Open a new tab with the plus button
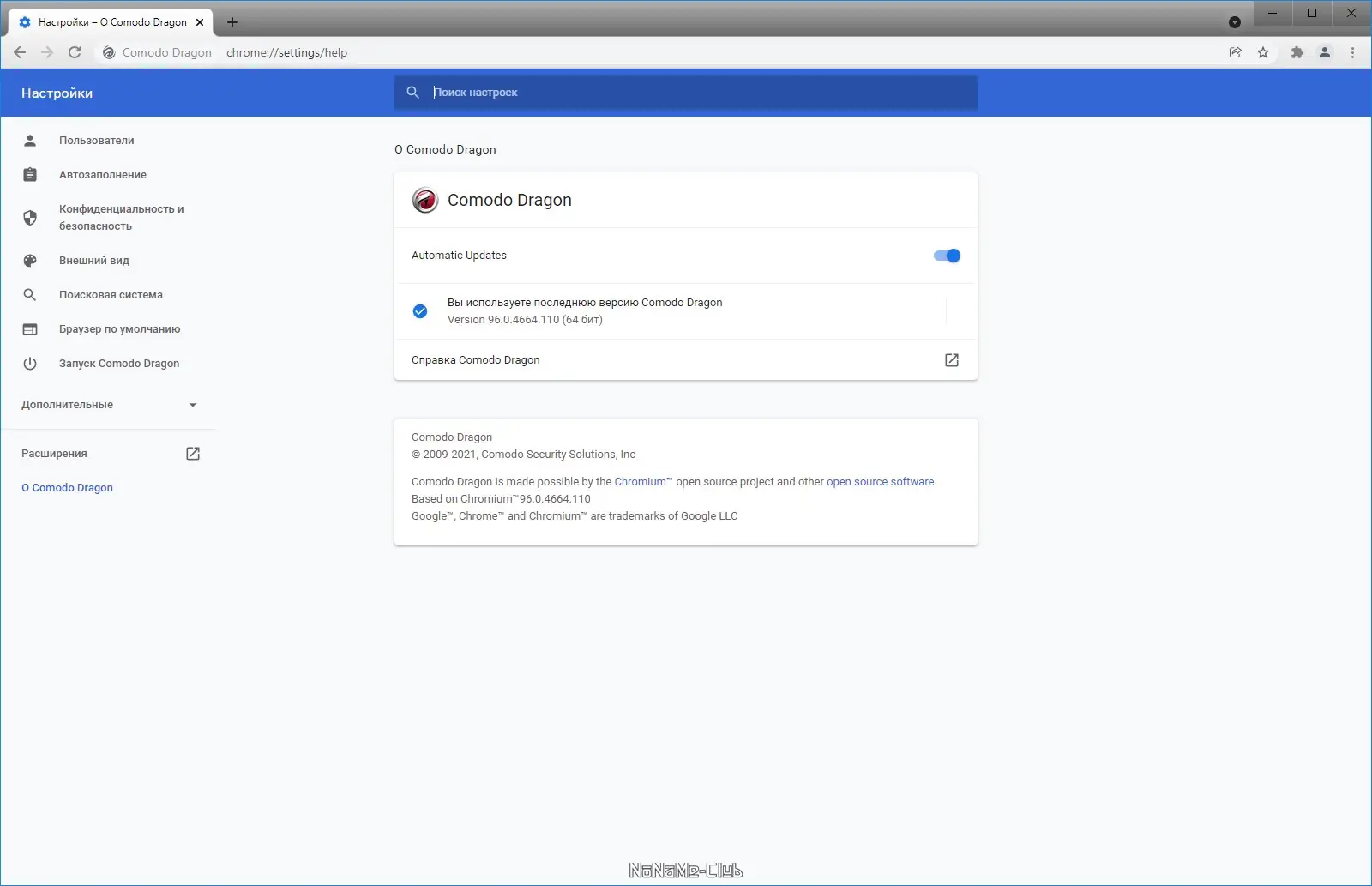The height and width of the screenshot is (886, 1372). pyautogui.click(x=232, y=22)
